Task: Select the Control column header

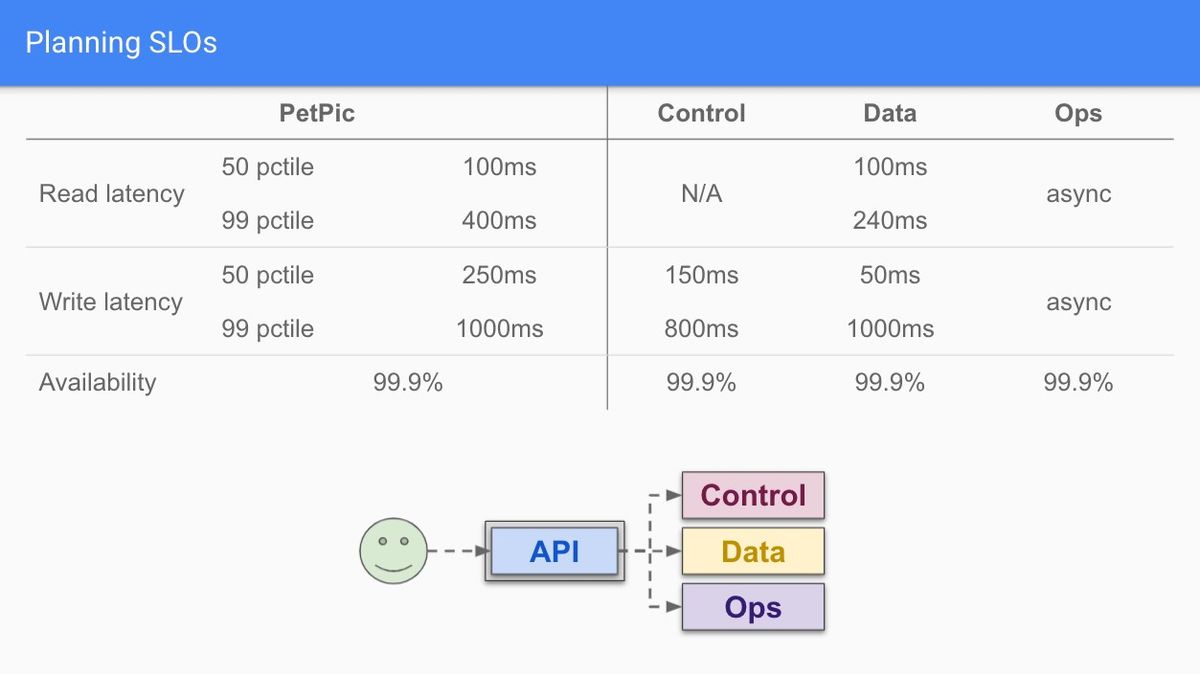Action: coord(701,113)
